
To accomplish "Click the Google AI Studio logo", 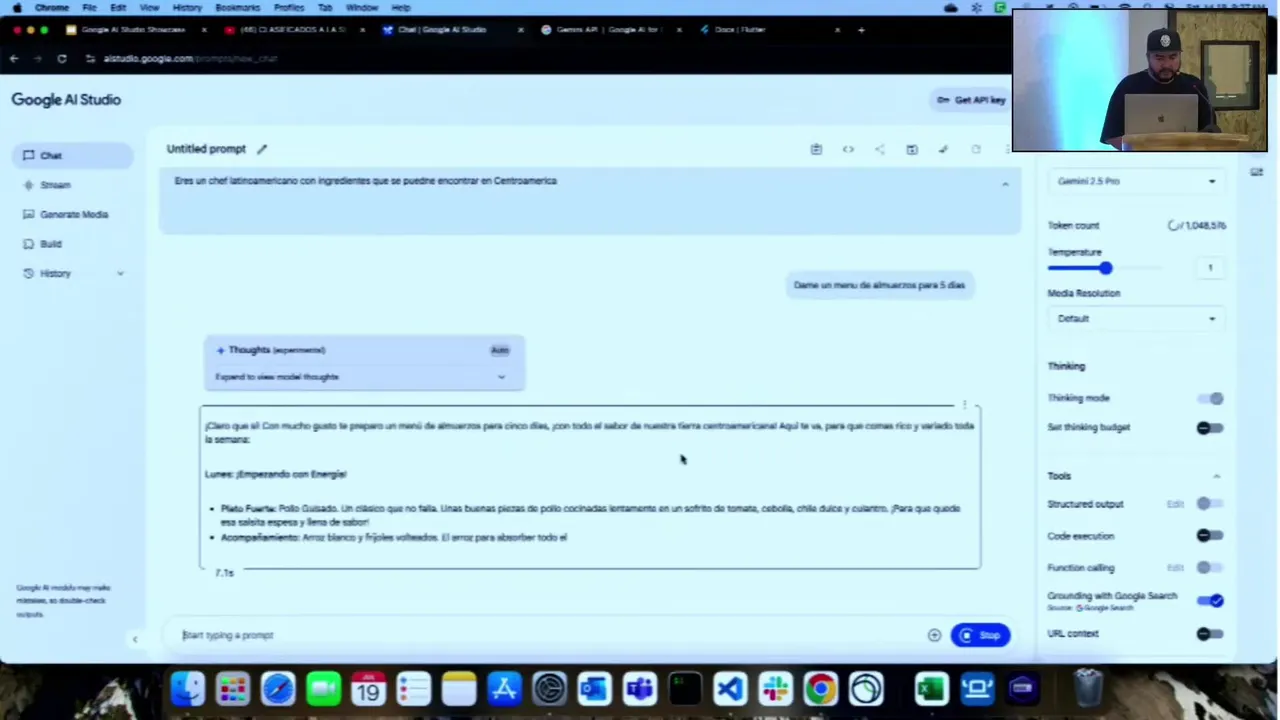I will coord(66,100).
